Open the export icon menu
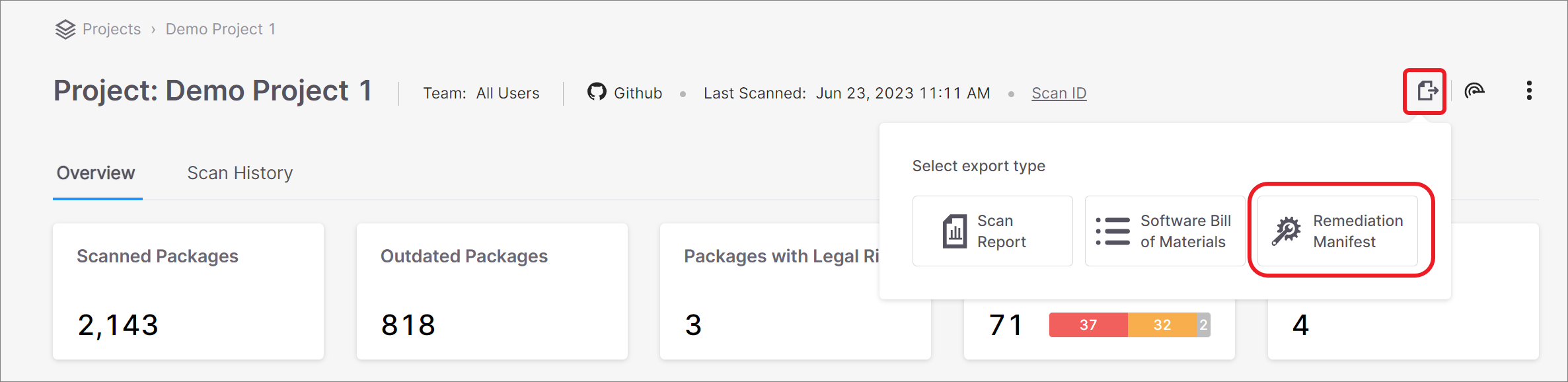 coord(1427,91)
